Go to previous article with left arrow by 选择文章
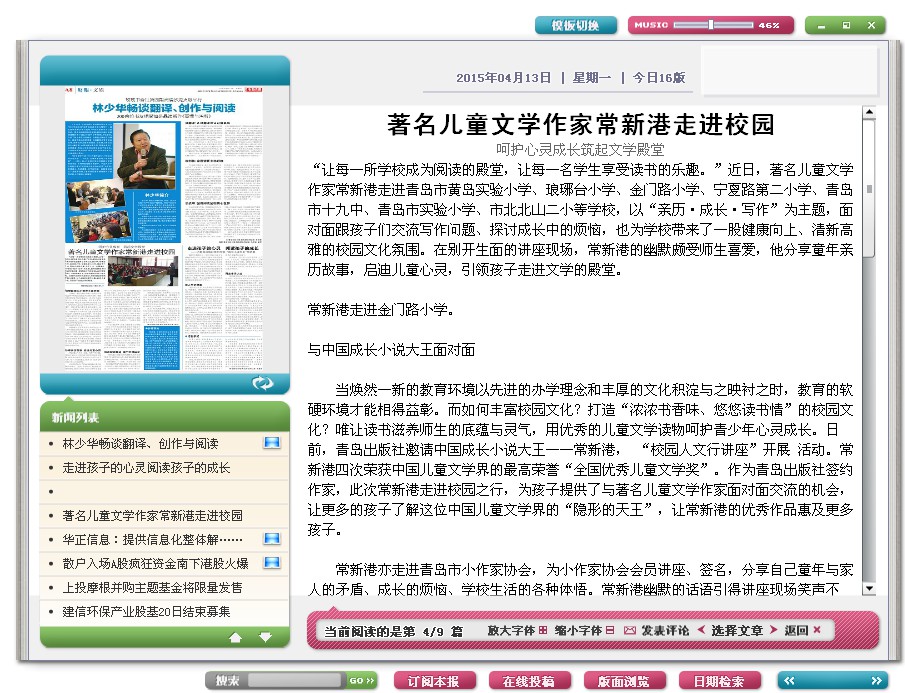905x693 pixels. (701, 630)
